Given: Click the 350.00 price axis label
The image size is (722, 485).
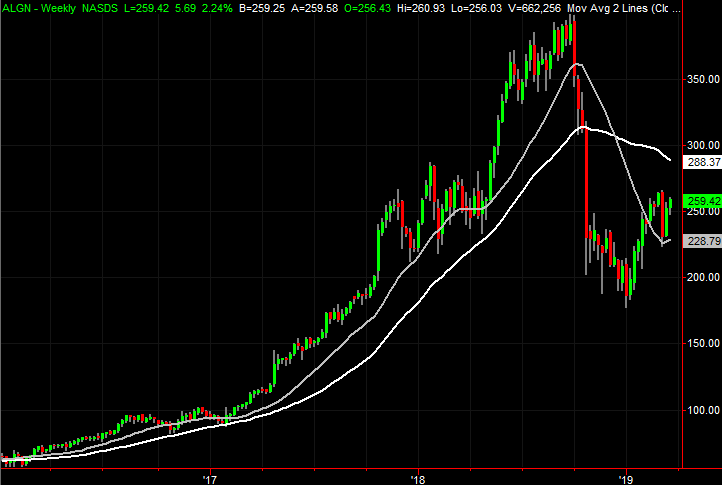Looking at the screenshot, I should (703, 79).
